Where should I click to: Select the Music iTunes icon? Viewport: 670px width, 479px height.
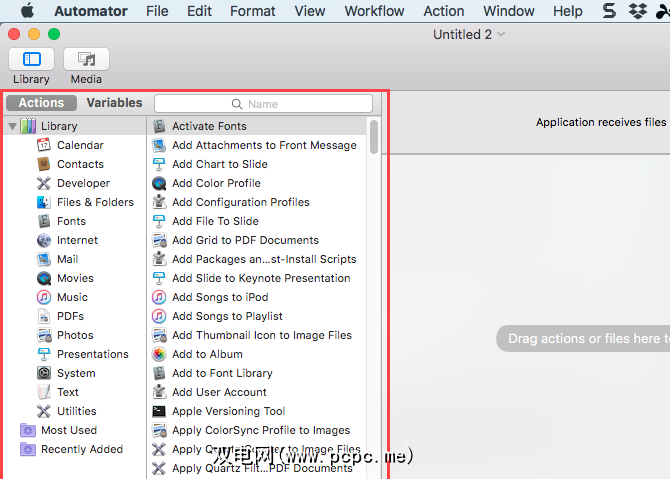44,297
